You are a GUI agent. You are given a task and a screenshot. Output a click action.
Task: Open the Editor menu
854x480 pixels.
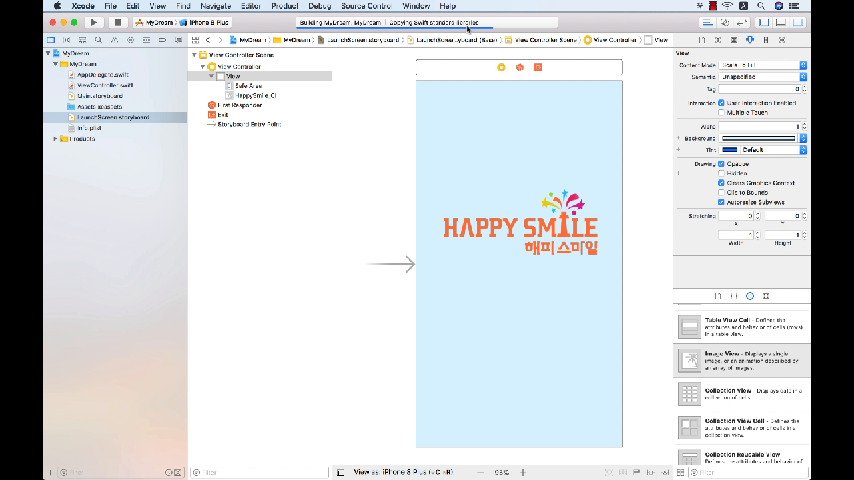pos(251,6)
